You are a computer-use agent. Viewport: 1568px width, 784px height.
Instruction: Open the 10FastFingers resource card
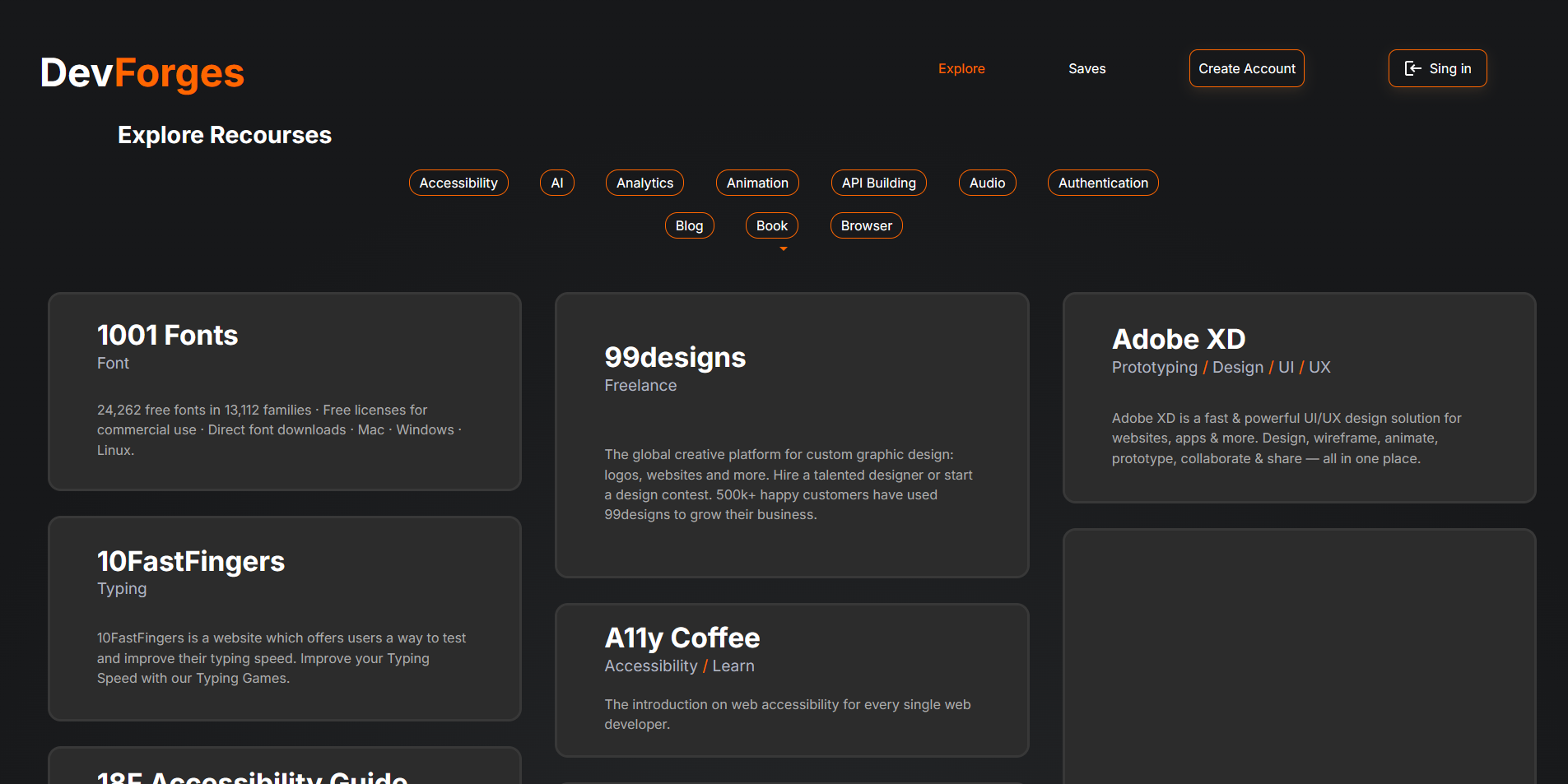click(x=284, y=619)
